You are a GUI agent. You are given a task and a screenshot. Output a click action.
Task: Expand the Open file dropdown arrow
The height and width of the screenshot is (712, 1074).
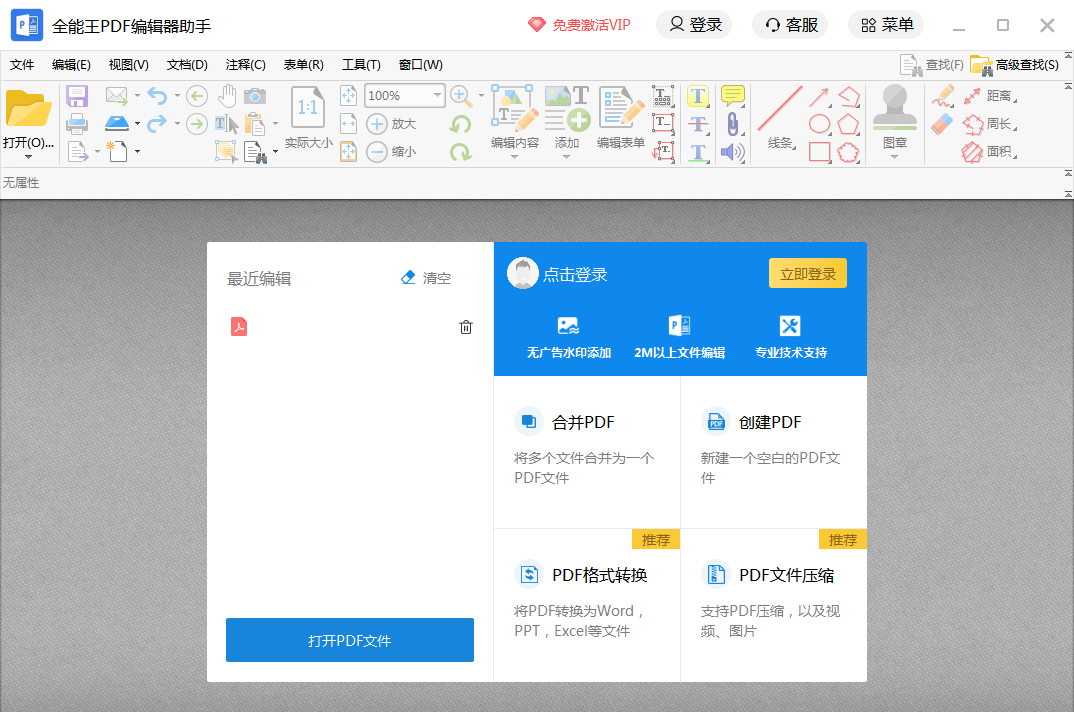(x=28, y=156)
